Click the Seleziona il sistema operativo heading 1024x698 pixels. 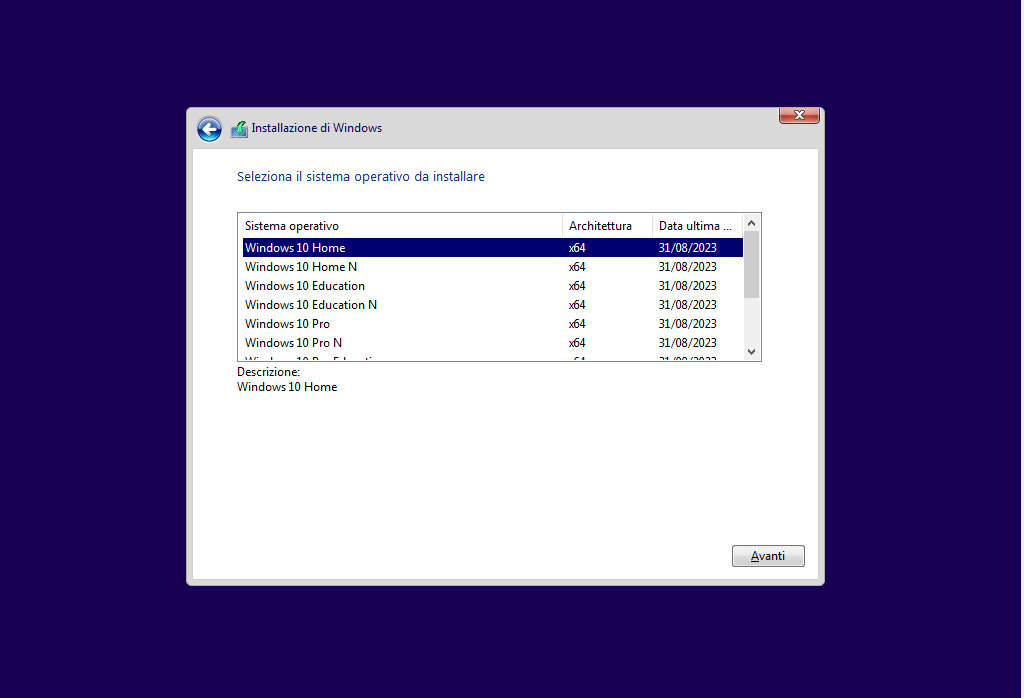tap(360, 176)
